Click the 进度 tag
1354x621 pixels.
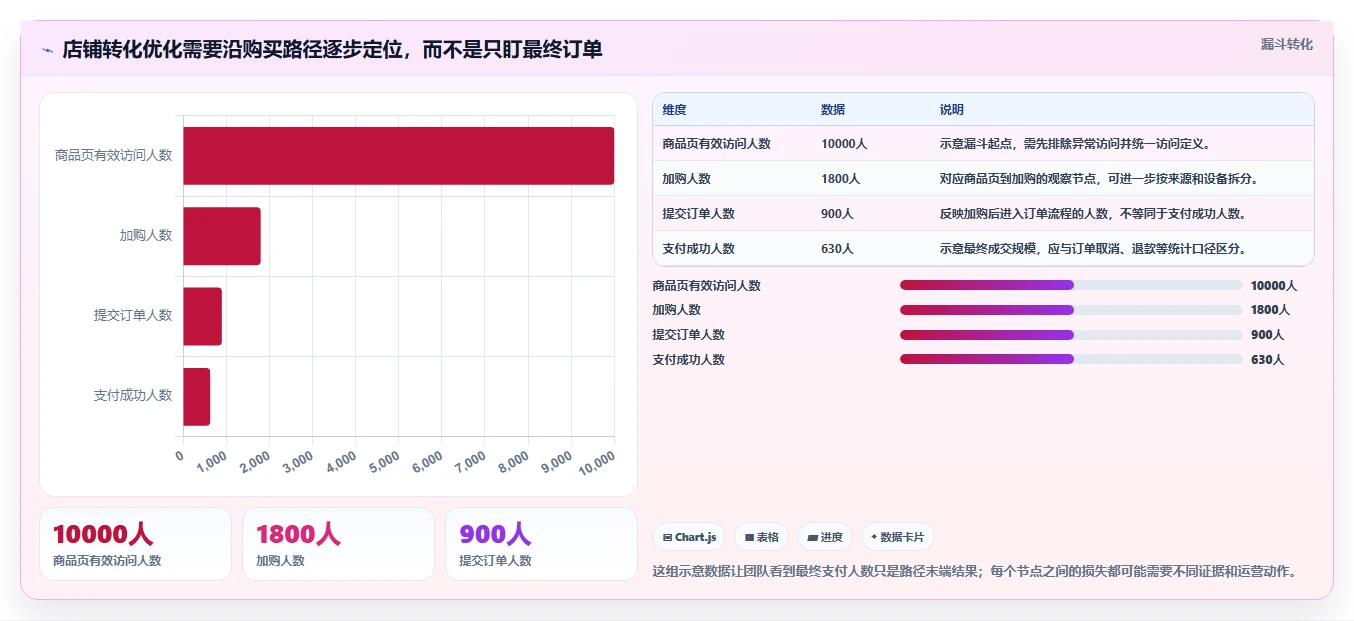coord(825,537)
